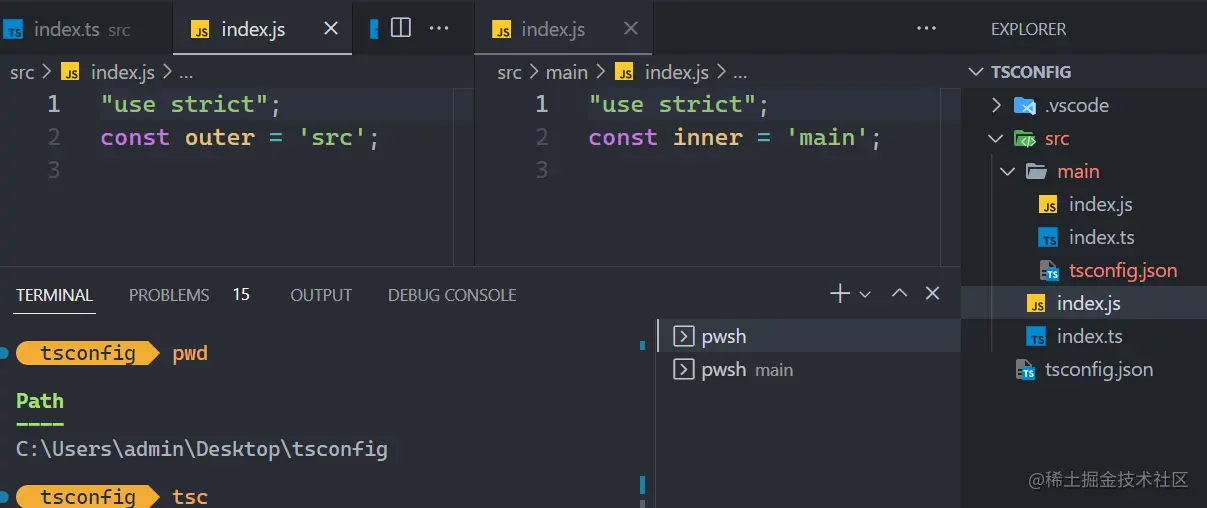Close the right index.js editor tab
This screenshot has height=508, width=1207.
coord(631,29)
